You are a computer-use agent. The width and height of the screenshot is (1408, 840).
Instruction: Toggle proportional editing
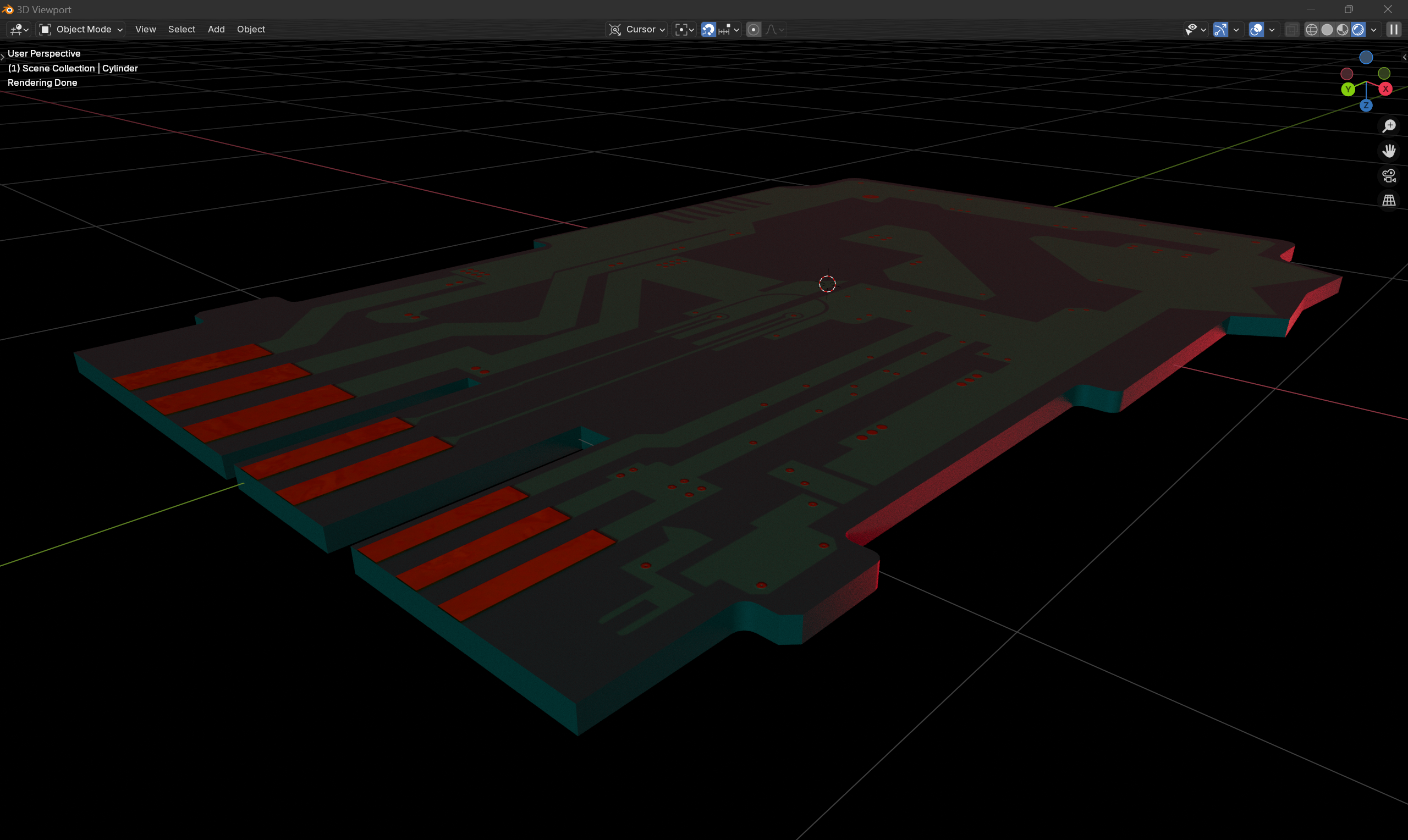(754, 30)
